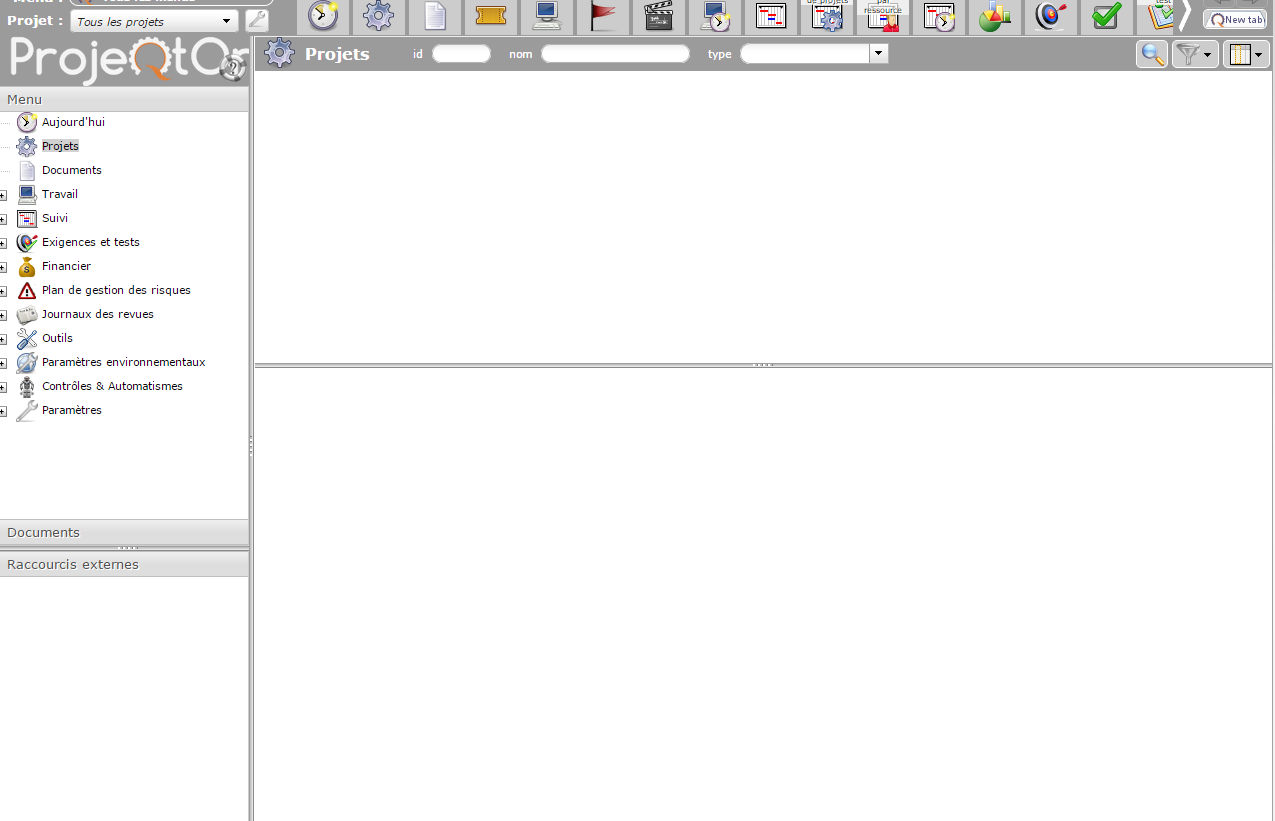Open the Menu accordion panel header

coord(124,99)
